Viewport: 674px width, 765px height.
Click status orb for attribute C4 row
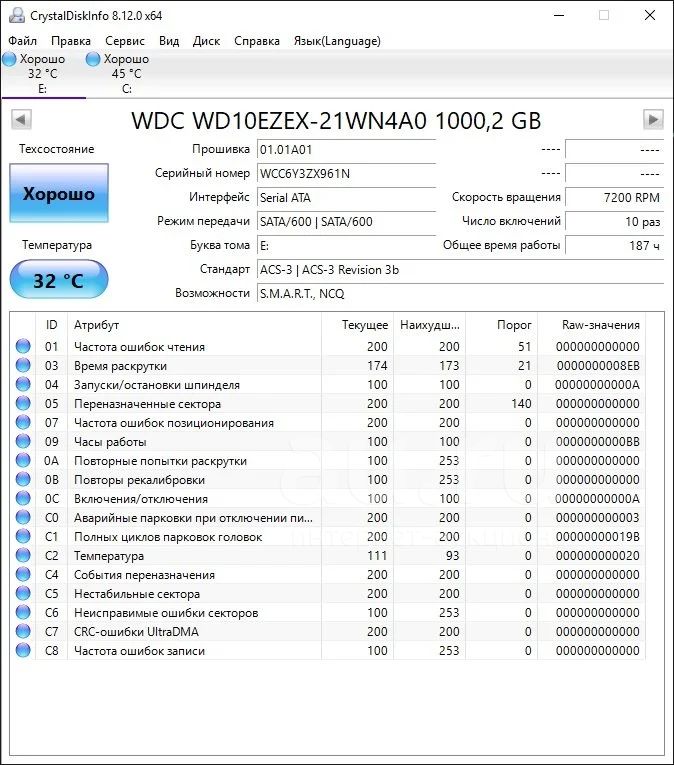tap(23, 575)
